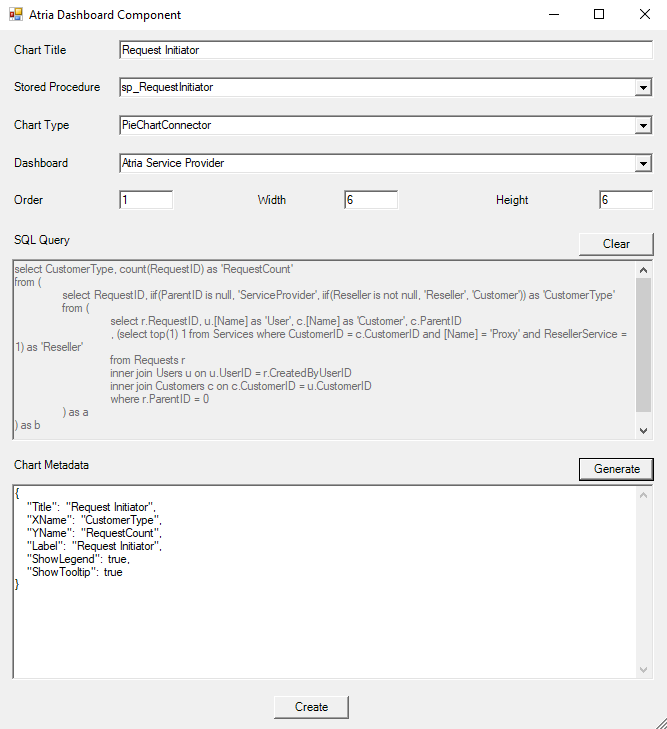This screenshot has height=729, width=667.
Task: Click the "inner join Customers c" SQL line
Action: (241, 386)
